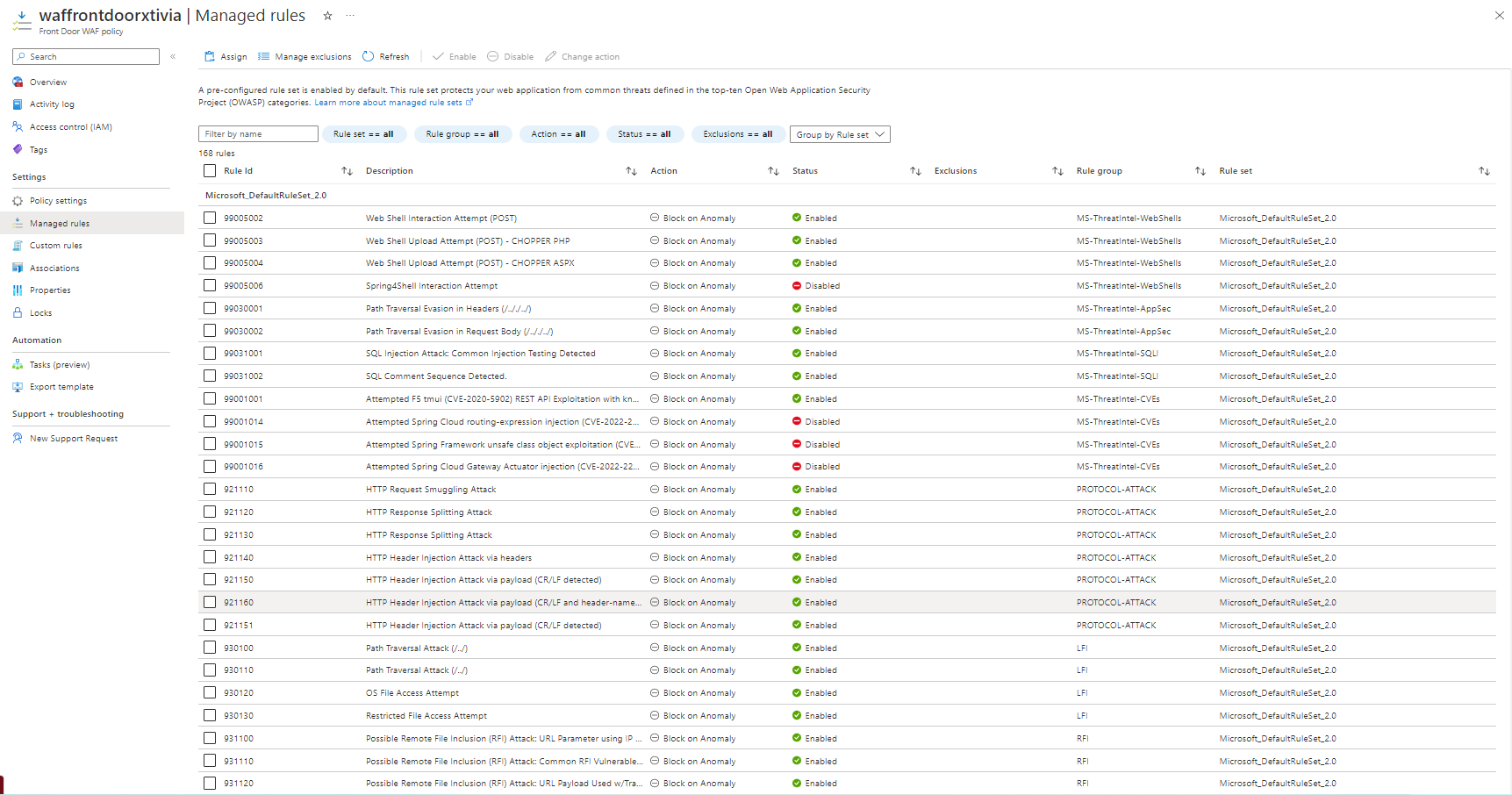Collapse the sidebar with the double-chevron icon

click(173, 56)
